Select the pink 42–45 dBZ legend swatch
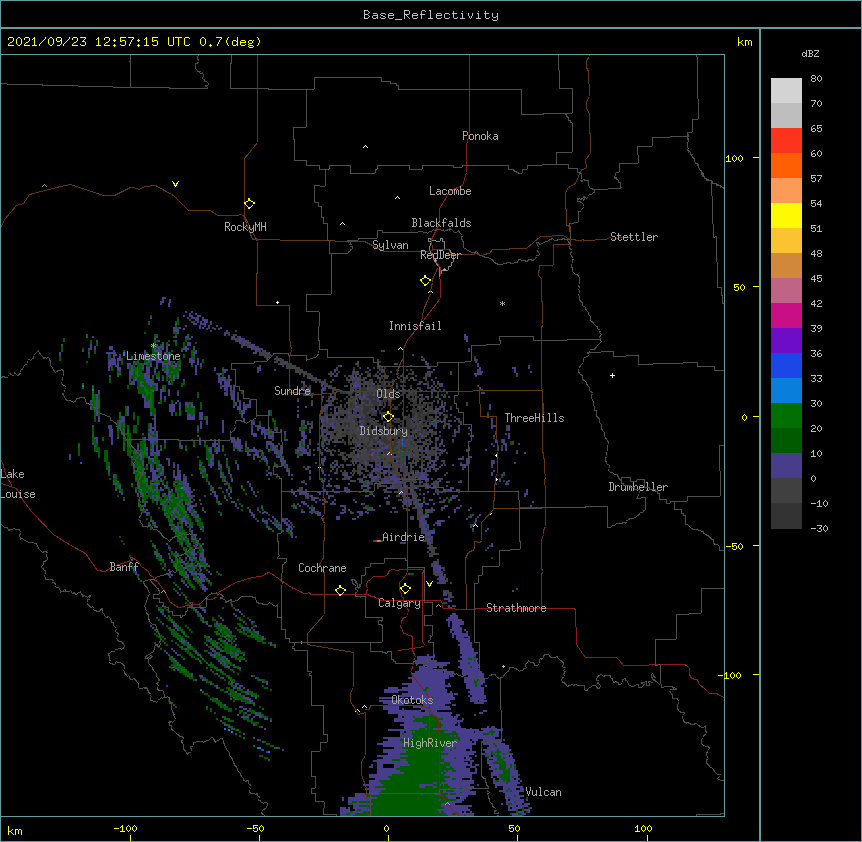Viewport: 862px width, 842px height. click(x=786, y=290)
